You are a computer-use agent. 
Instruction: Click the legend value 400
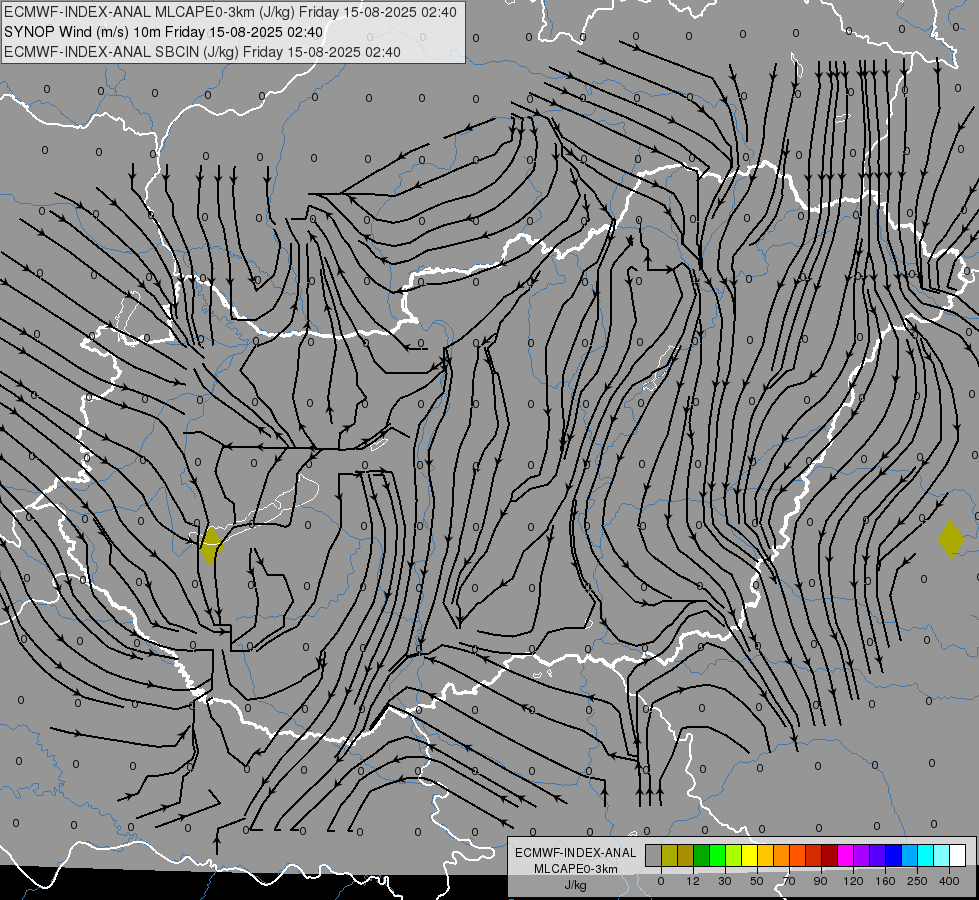(949, 881)
